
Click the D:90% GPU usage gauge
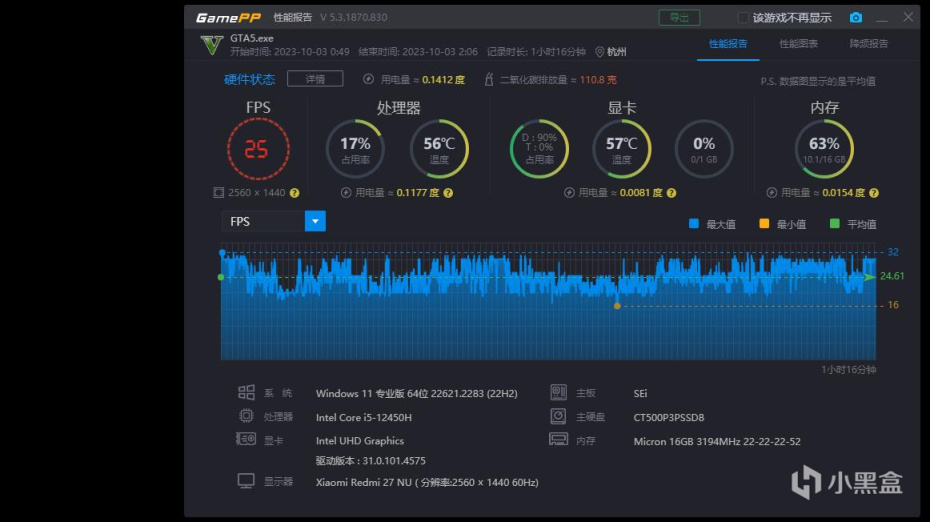click(x=539, y=149)
